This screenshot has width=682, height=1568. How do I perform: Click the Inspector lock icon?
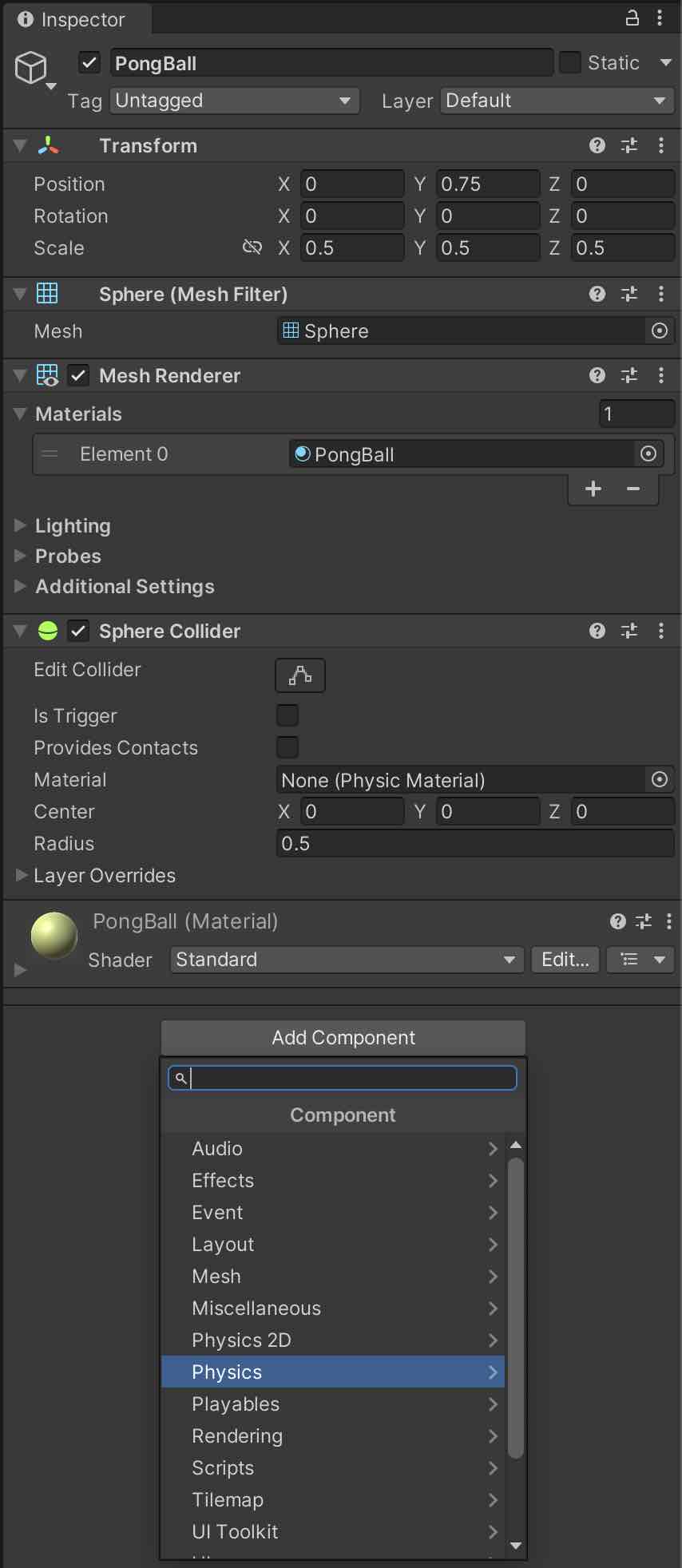632,18
